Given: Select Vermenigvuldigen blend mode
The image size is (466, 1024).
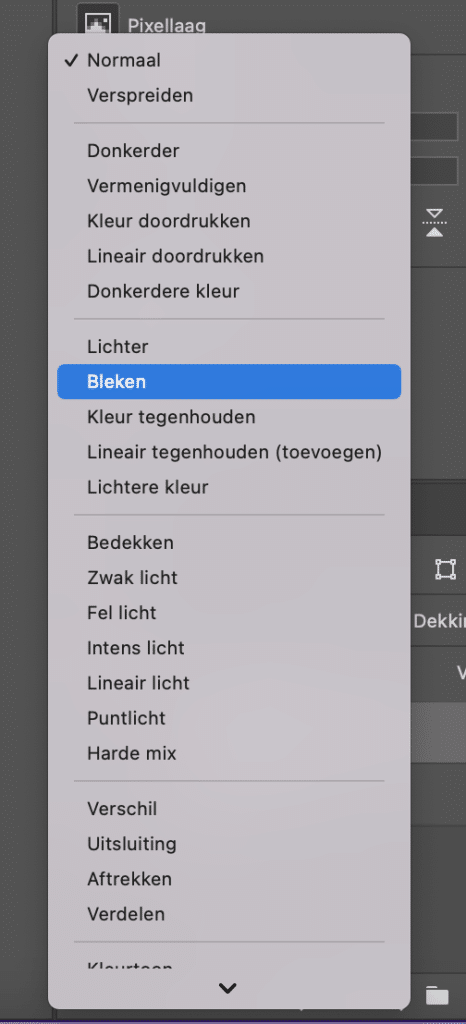Looking at the screenshot, I should (x=229, y=186).
